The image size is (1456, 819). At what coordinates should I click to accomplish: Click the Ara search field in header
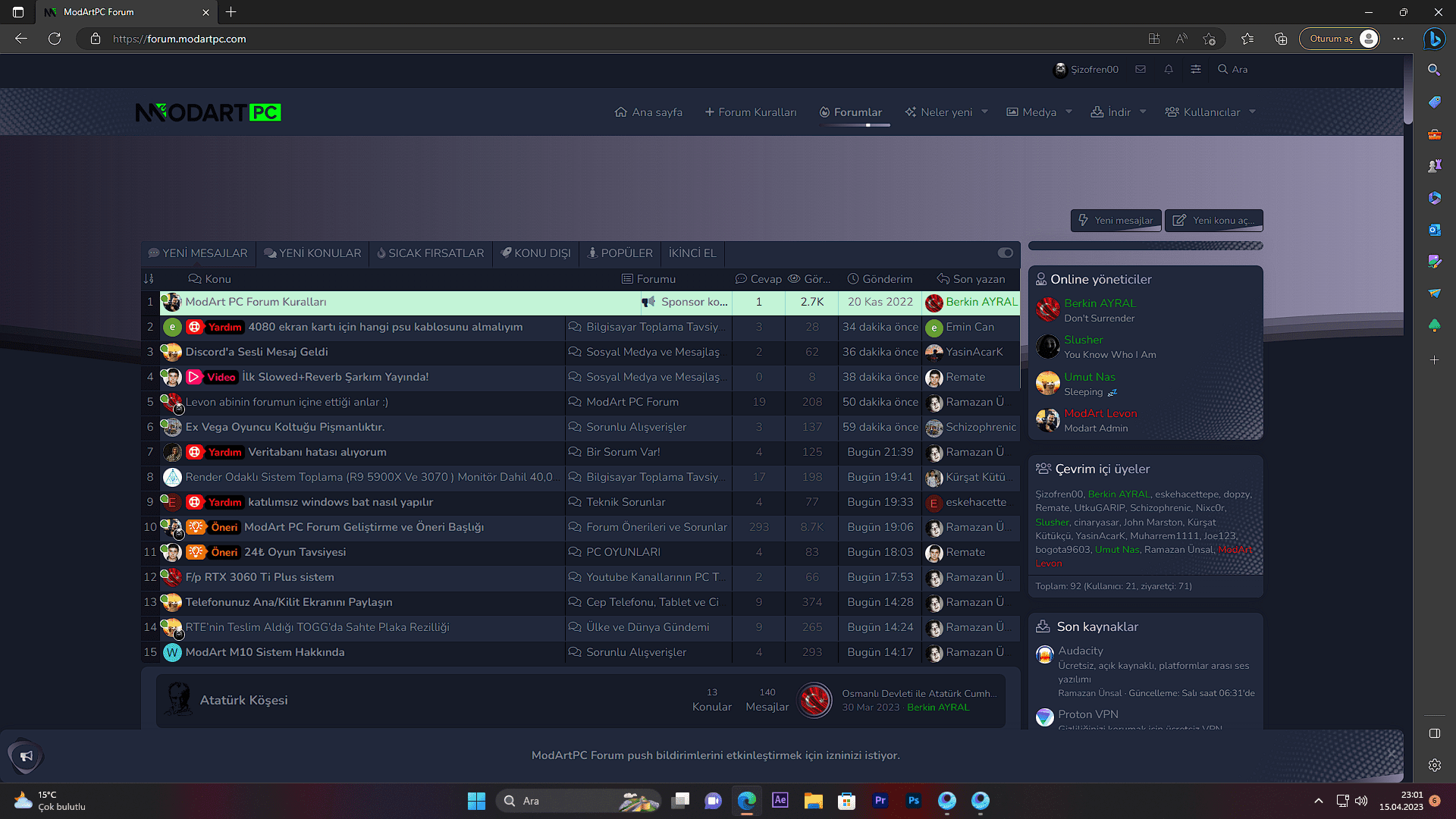pyautogui.click(x=1233, y=69)
